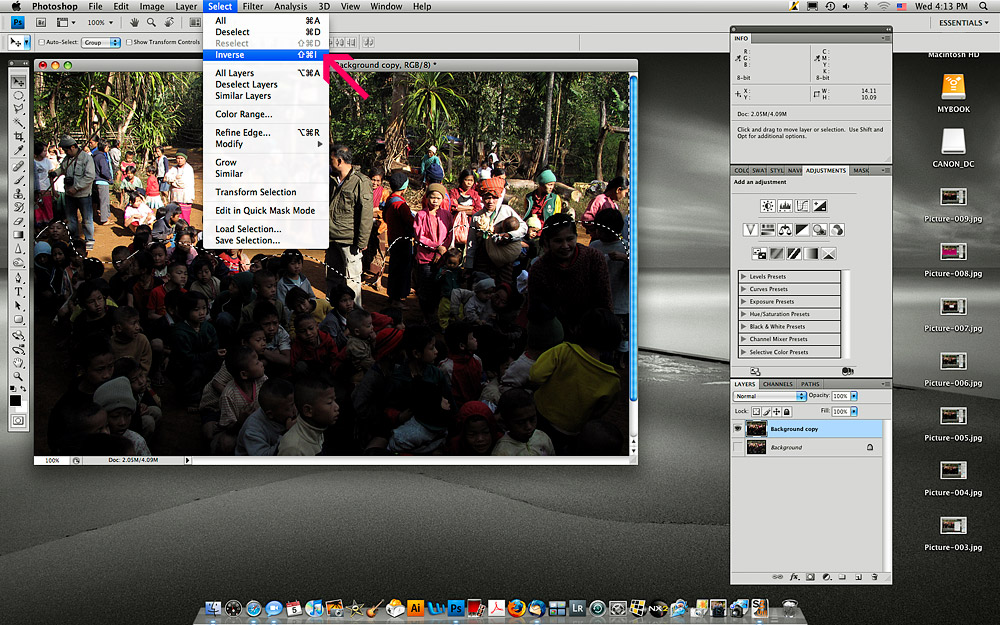Viewport: 1000px width, 625px height.
Task: Click Color Range in the Select menu
Action: coord(243,114)
